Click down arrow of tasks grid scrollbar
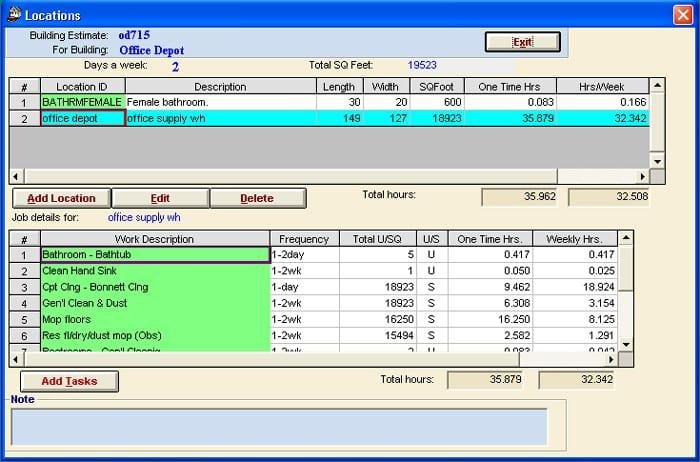700x462 pixels. coord(626,344)
